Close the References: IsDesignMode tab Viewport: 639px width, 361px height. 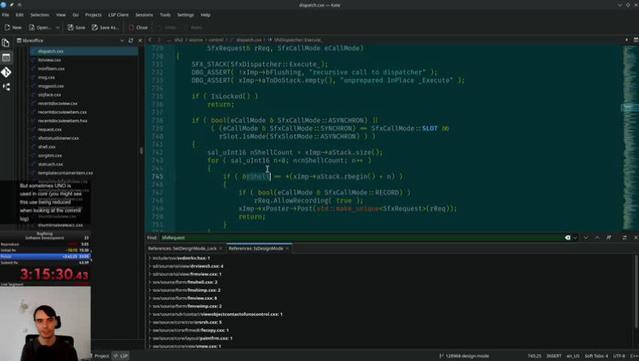click(x=287, y=248)
